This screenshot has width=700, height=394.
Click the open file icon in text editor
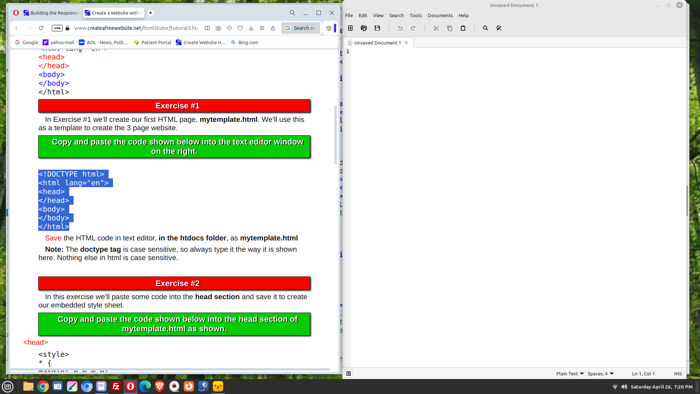click(x=364, y=28)
